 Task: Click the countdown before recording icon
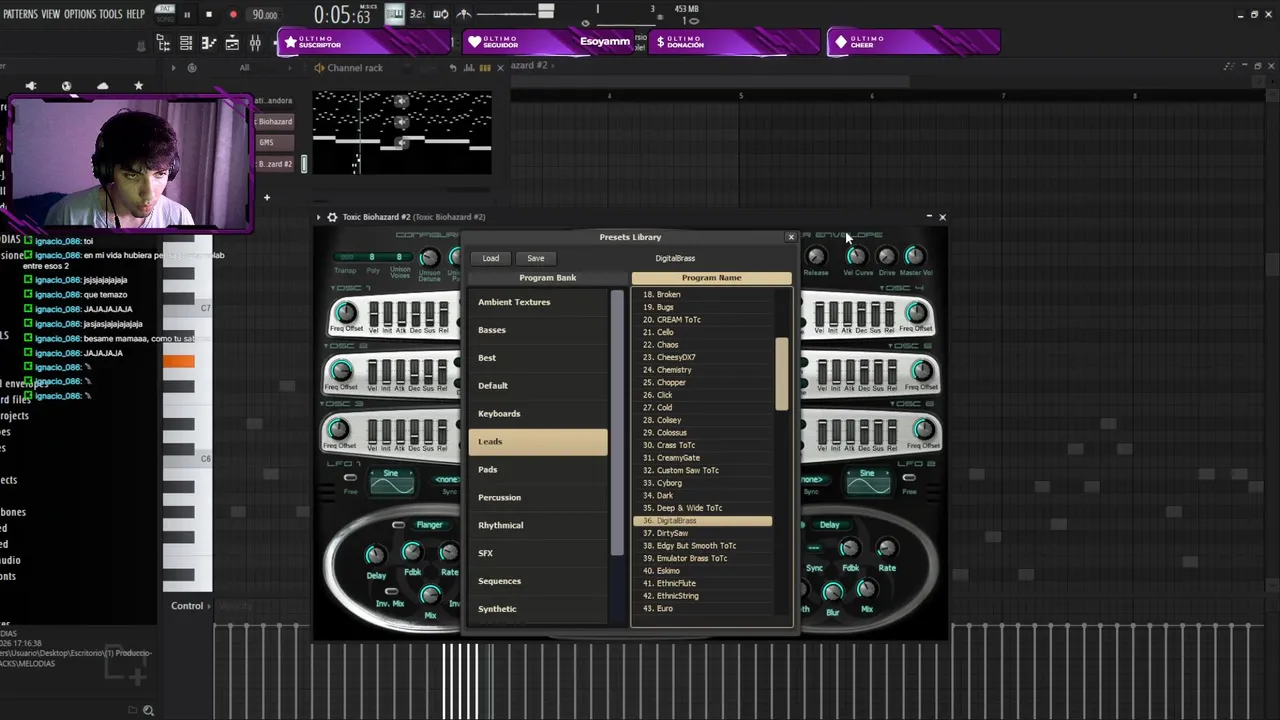(417, 14)
